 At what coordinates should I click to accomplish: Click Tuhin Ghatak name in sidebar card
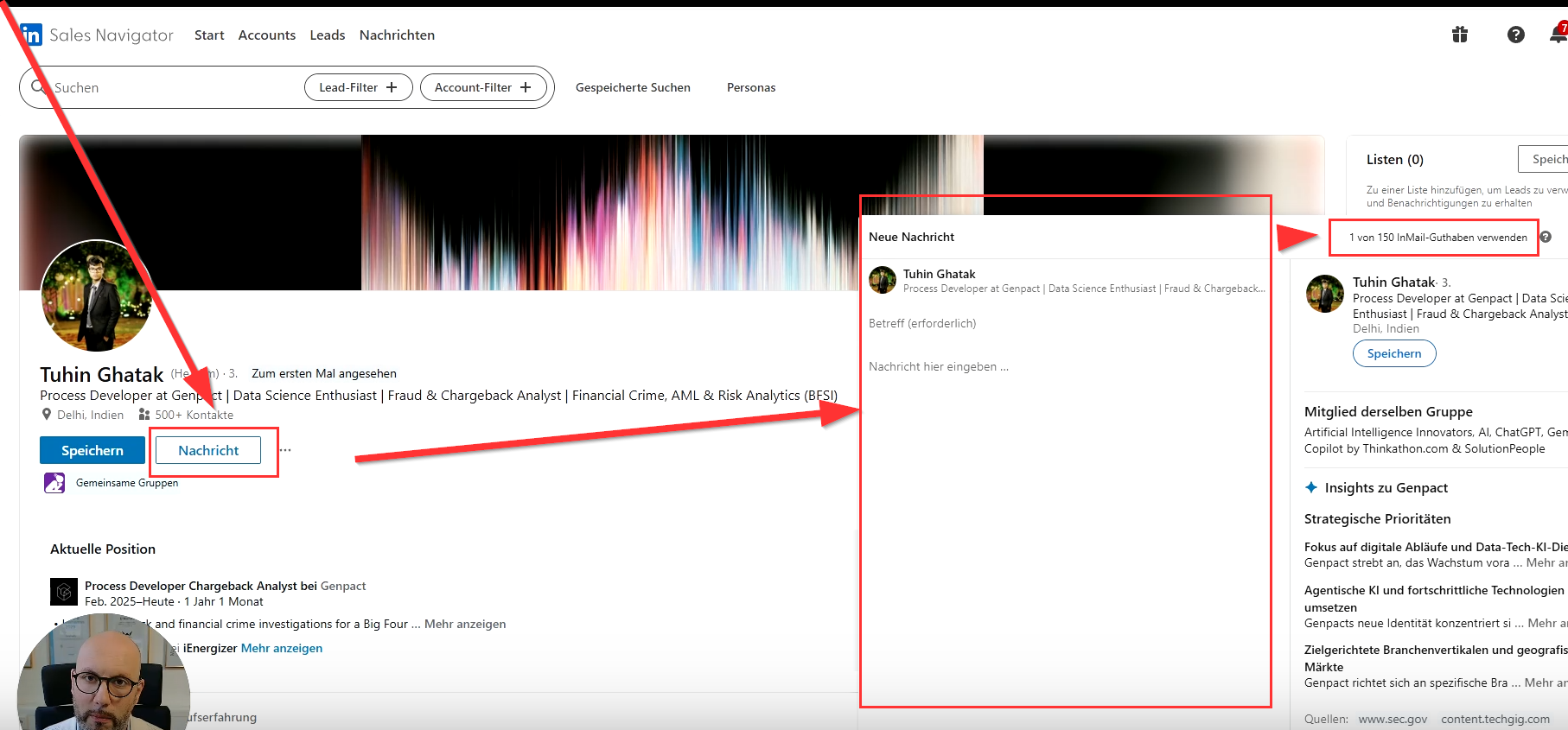tap(1393, 282)
